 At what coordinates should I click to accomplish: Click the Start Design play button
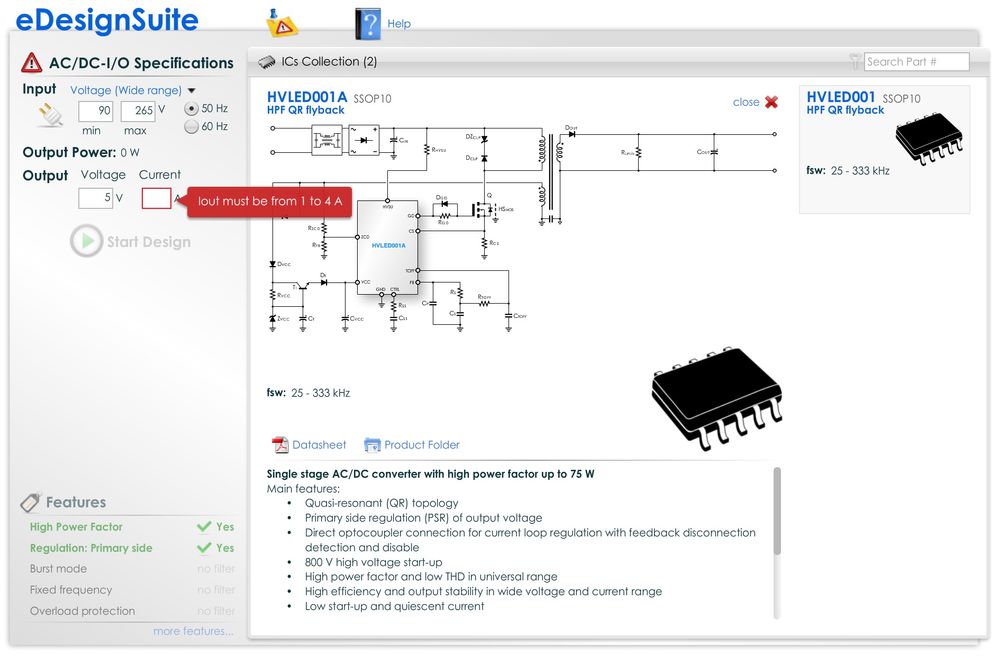(x=87, y=241)
